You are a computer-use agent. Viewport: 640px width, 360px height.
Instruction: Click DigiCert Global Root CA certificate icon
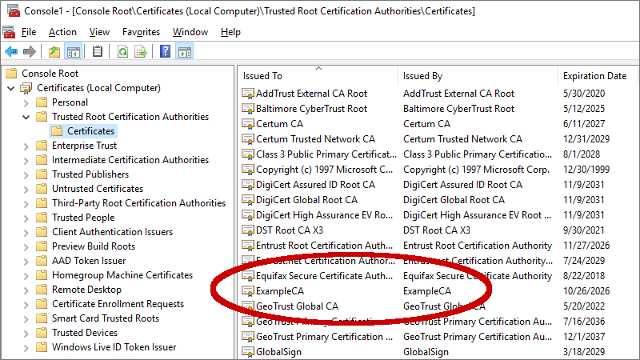[248, 200]
